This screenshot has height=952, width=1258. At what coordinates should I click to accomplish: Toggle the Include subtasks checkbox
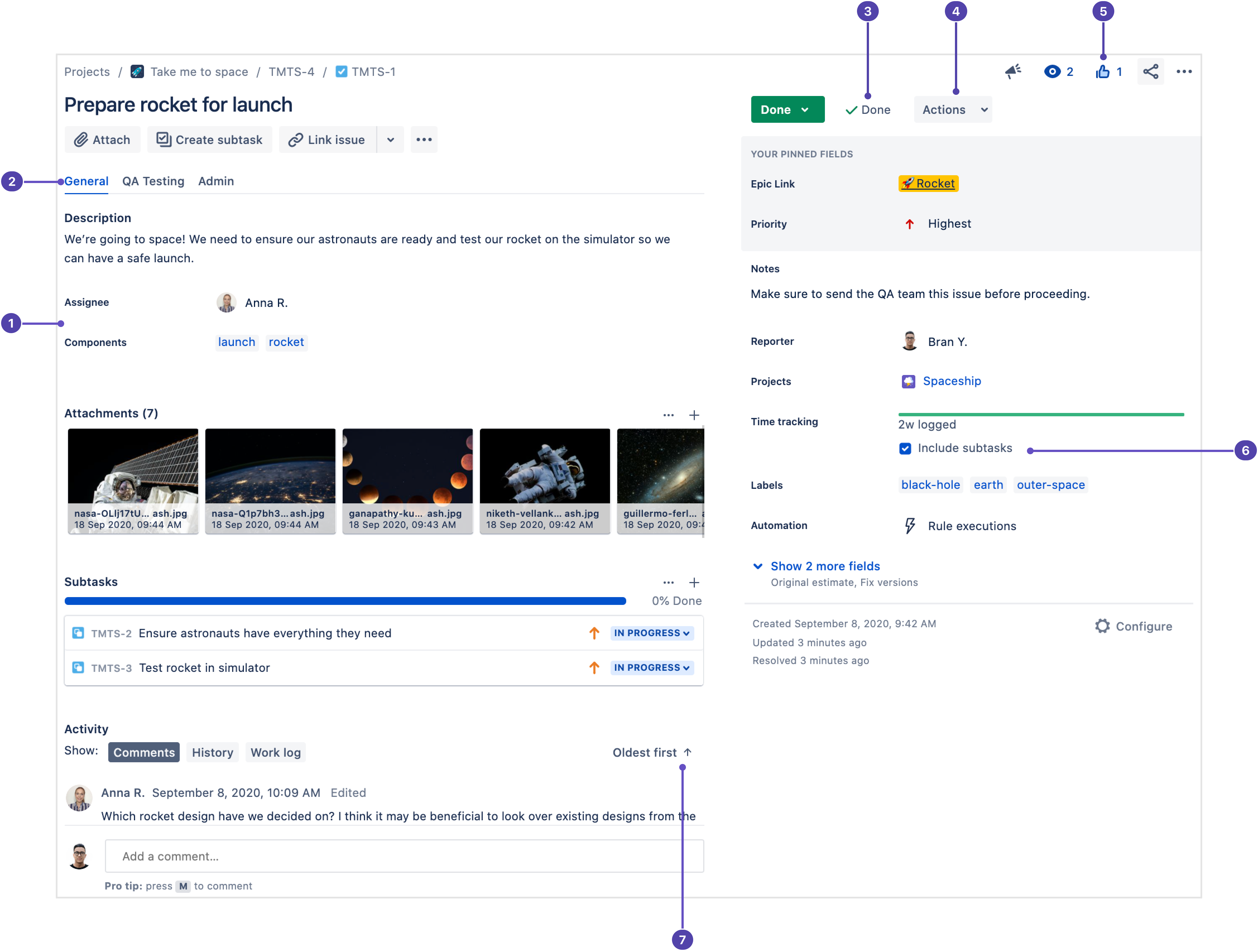(905, 449)
